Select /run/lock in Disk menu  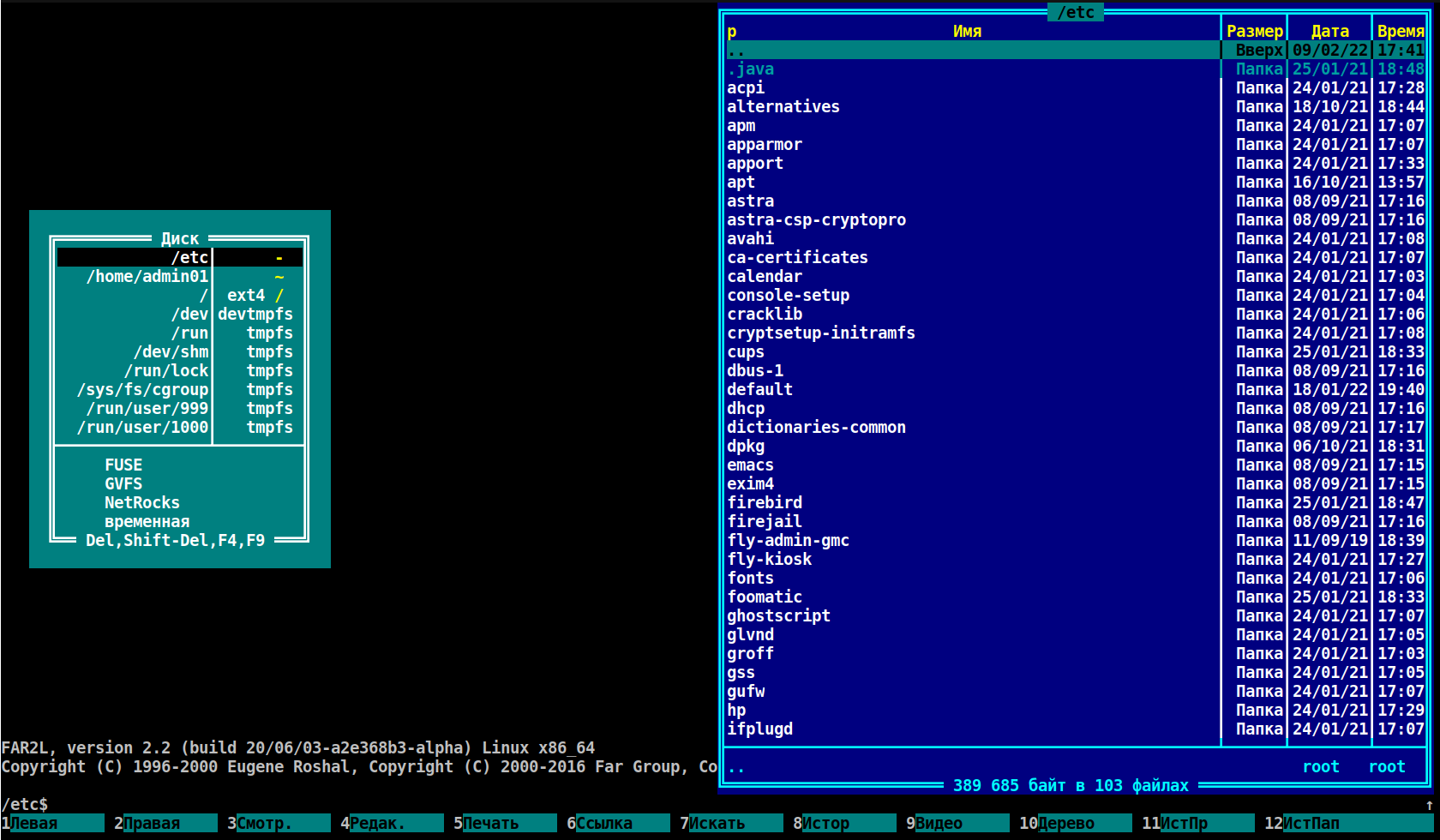tap(180, 370)
